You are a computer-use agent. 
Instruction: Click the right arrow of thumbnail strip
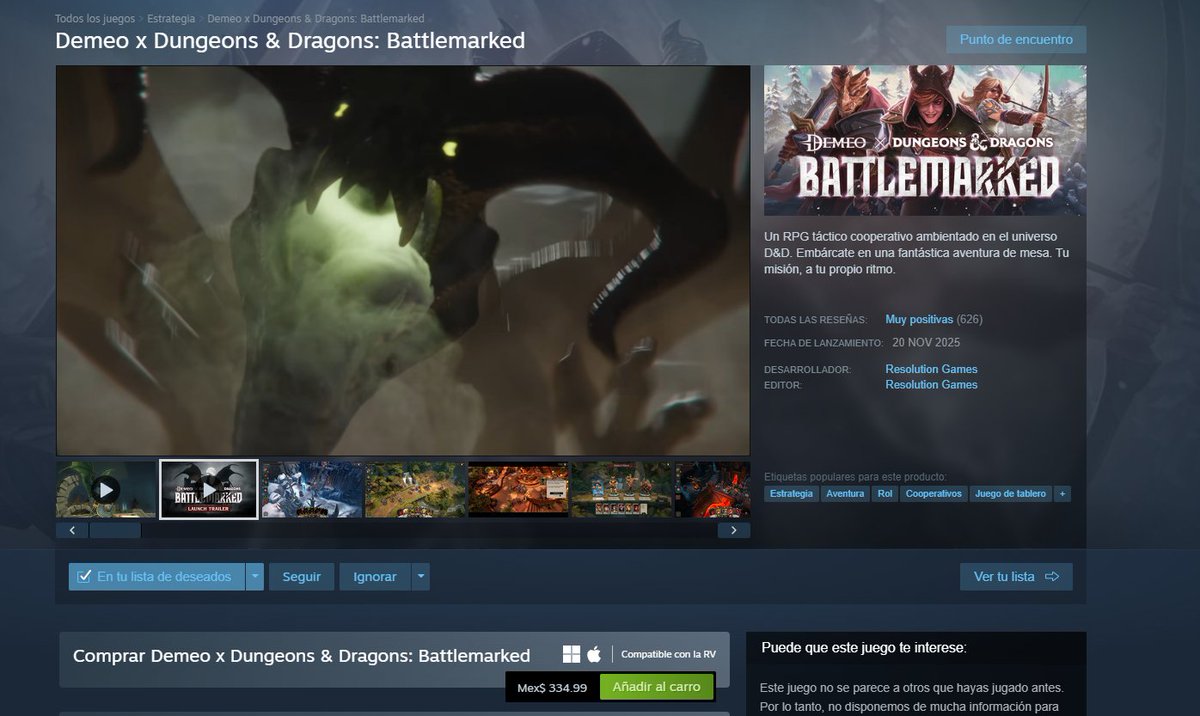click(734, 531)
